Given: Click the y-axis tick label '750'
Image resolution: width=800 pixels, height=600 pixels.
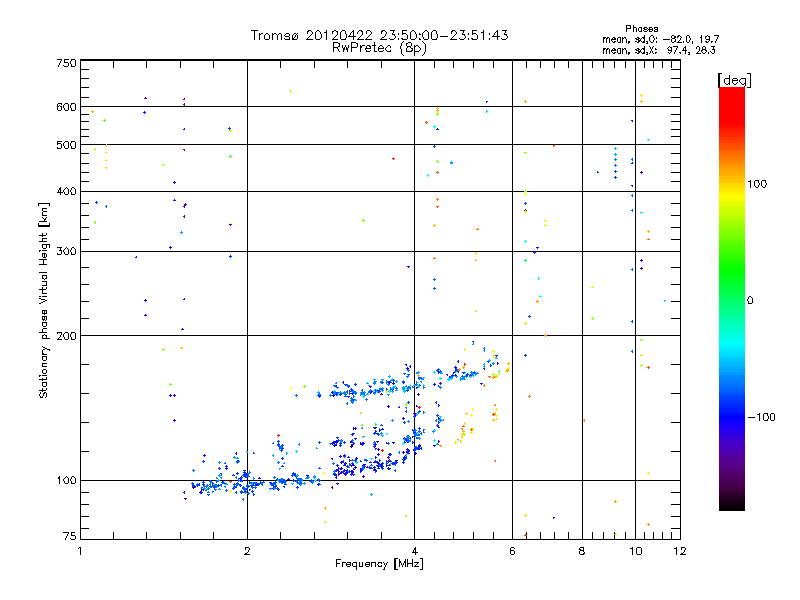Looking at the screenshot, I should [x=66, y=63].
